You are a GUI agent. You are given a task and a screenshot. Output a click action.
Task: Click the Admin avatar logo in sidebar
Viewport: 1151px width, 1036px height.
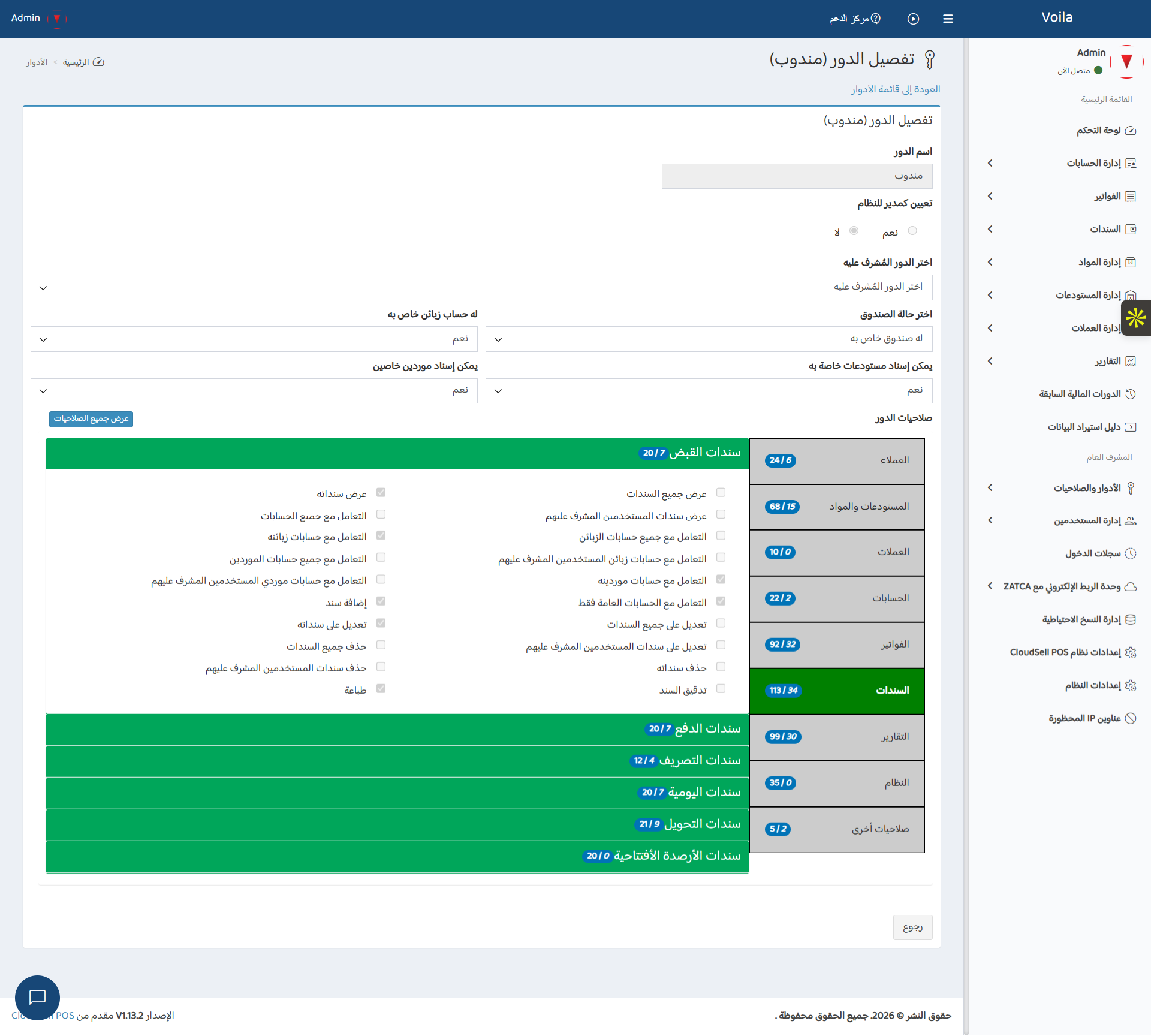click(1126, 62)
